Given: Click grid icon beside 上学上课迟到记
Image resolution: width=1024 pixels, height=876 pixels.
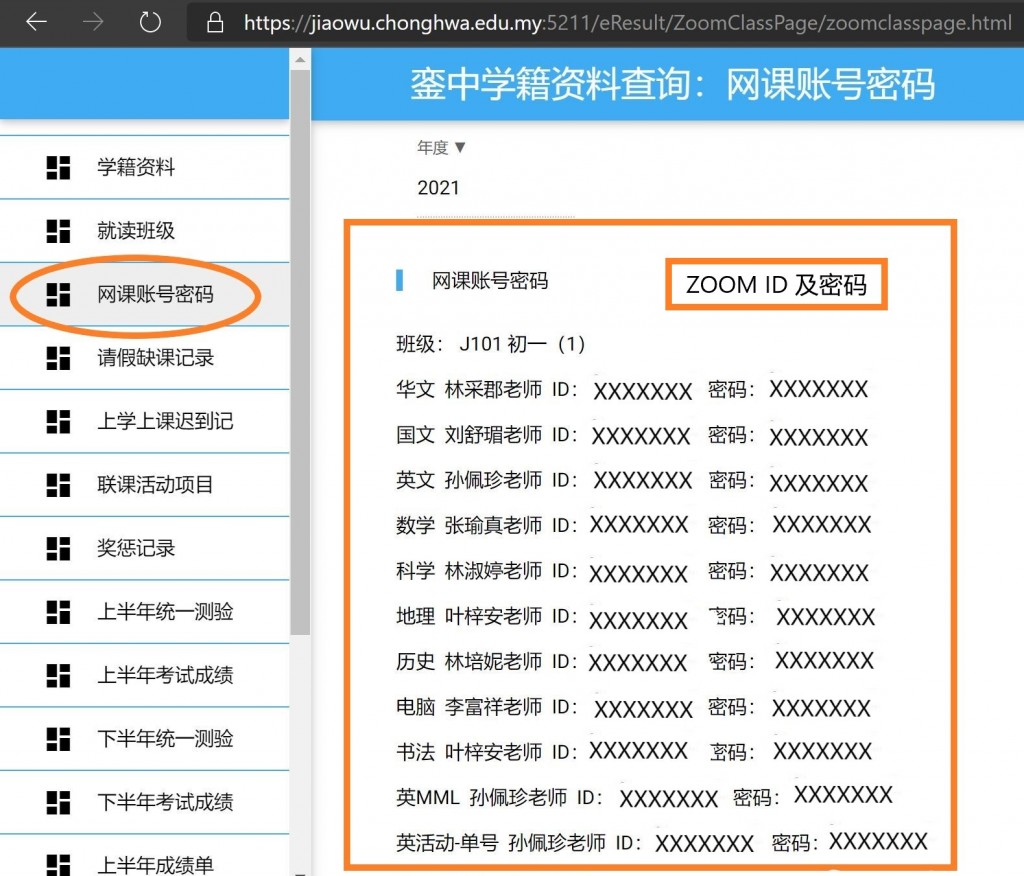Looking at the screenshot, I should [x=58, y=421].
